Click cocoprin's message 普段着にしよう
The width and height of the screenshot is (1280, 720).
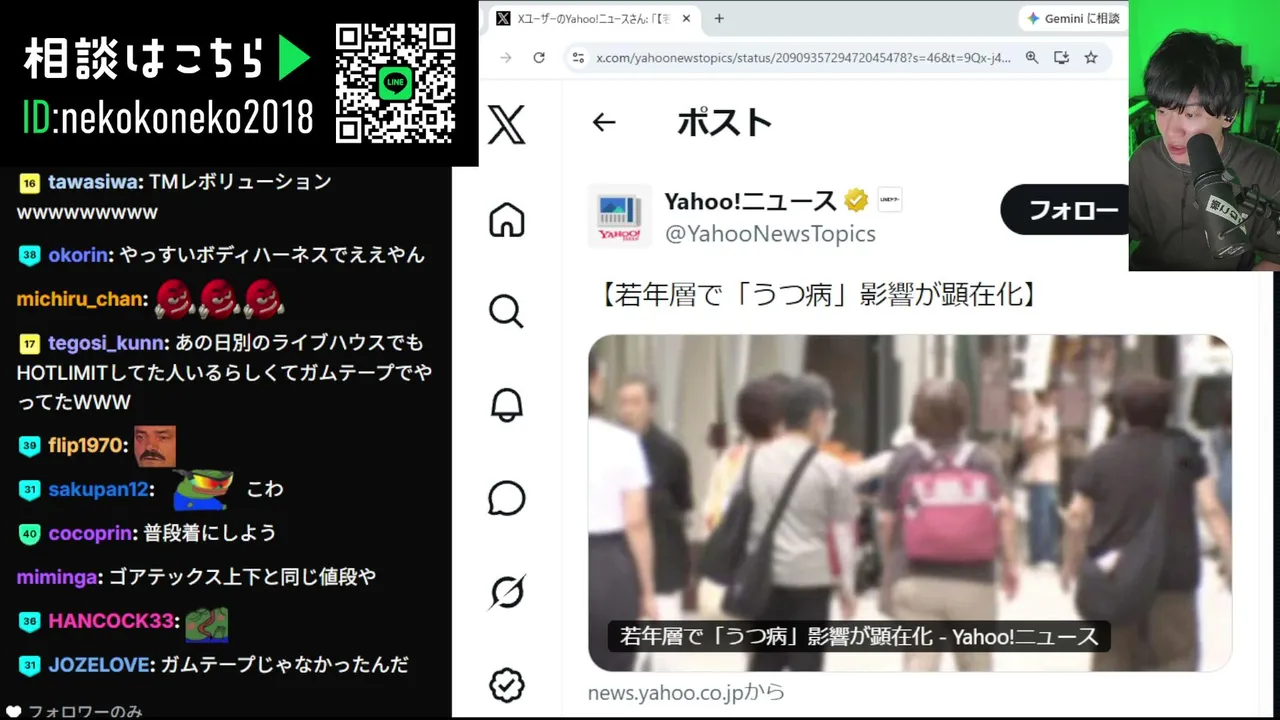coord(209,533)
